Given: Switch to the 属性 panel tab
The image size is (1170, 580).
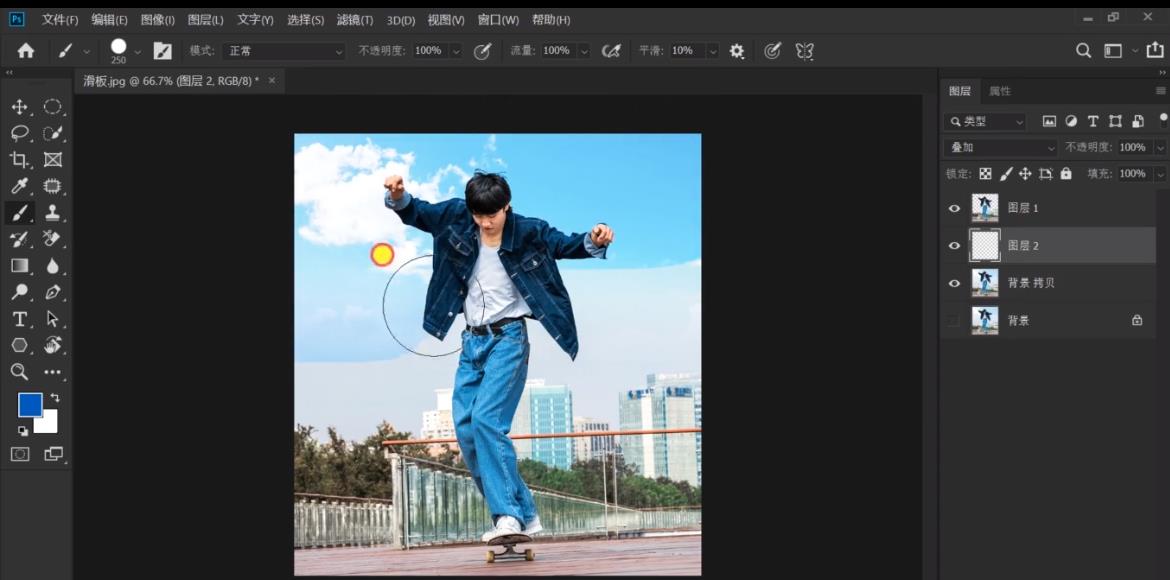Looking at the screenshot, I should (1000, 91).
